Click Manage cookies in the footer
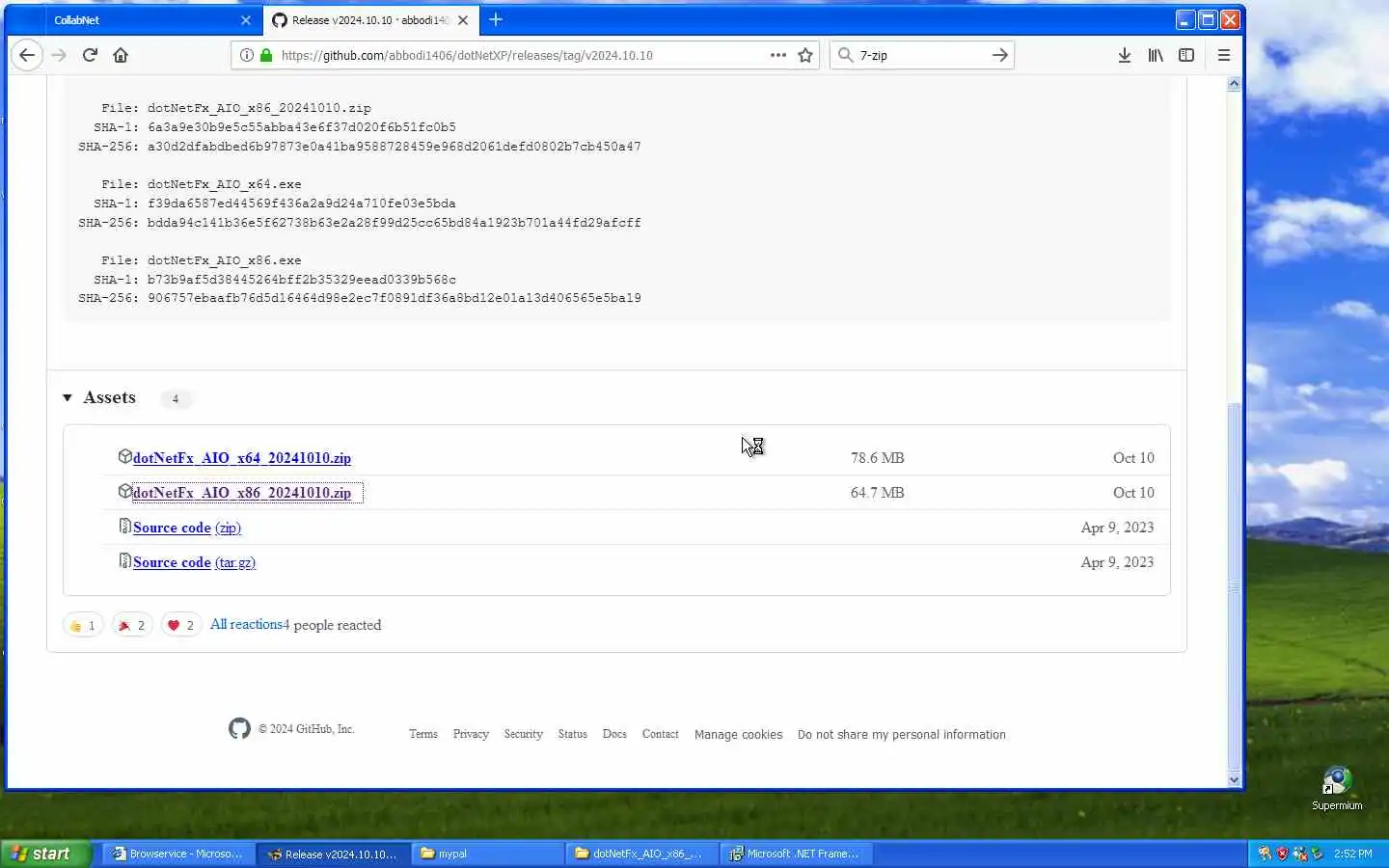Screen dimensions: 1389x868 [739, 735]
